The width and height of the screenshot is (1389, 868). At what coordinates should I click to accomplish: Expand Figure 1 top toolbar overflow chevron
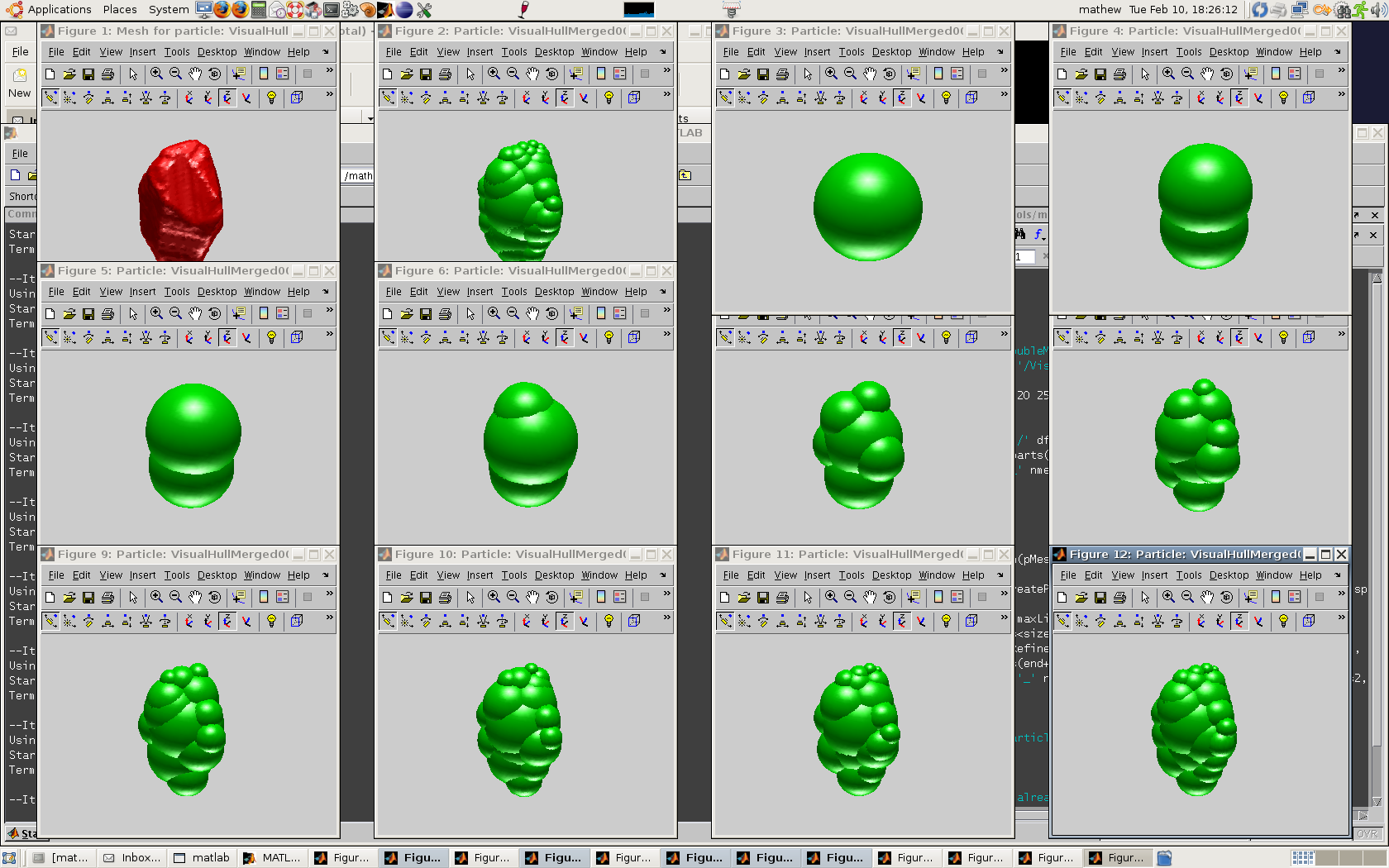coord(329,71)
